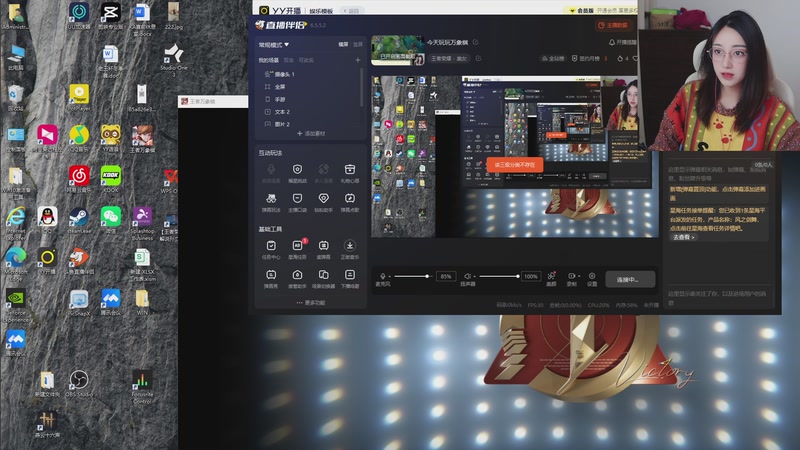Mute the speaker via its icon
The height and width of the screenshot is (450, 800).
[467, 276]
